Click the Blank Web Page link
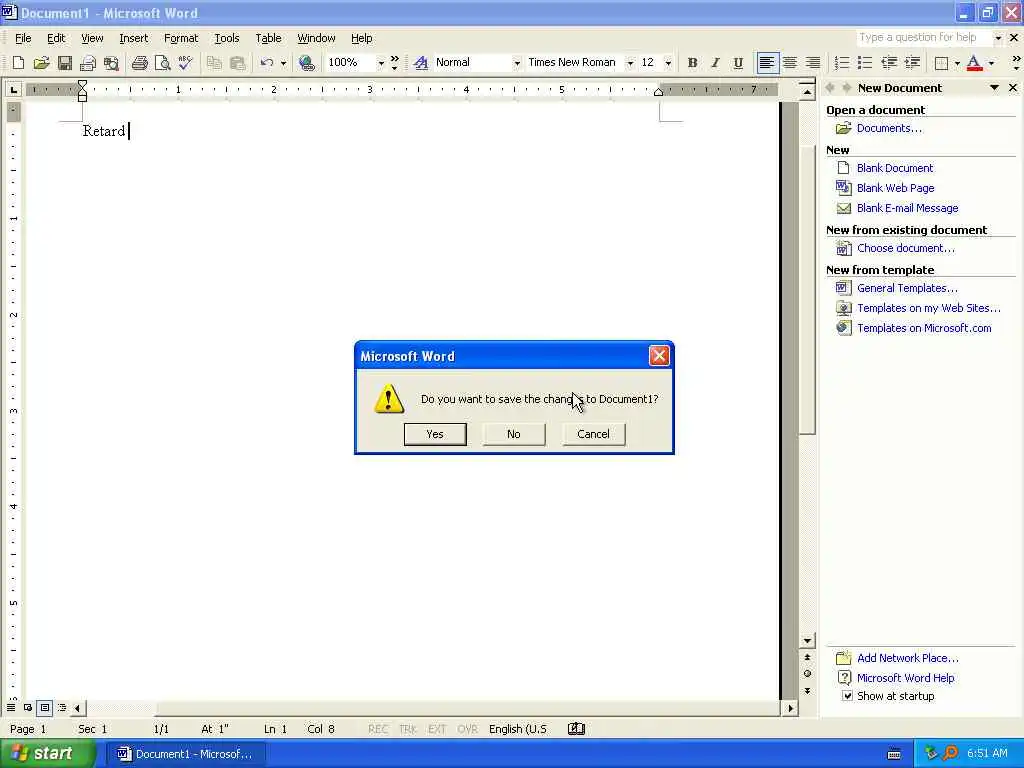Screen dimensions: 1024x768 click(895, 188)
